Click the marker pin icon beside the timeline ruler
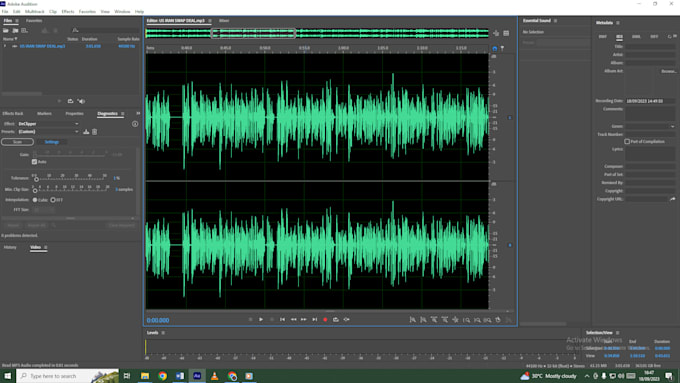Screen dimensions: 680x383 (502, 48)
